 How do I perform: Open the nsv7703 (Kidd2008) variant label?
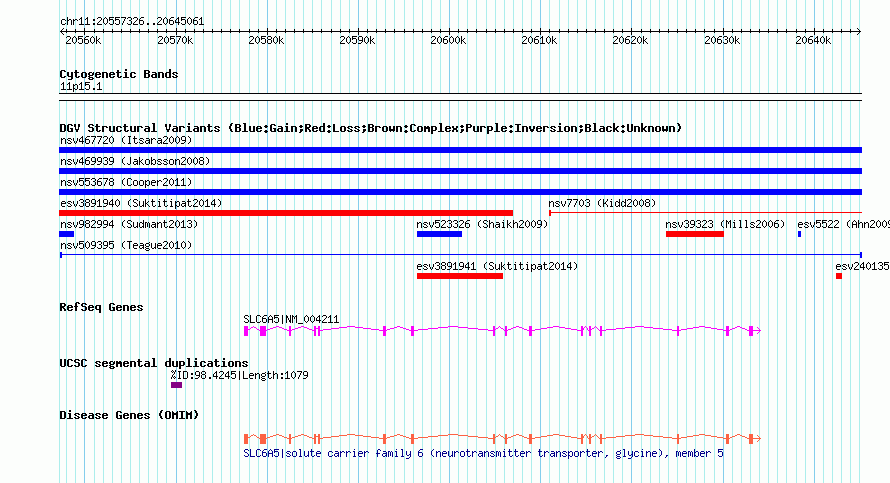602,203
